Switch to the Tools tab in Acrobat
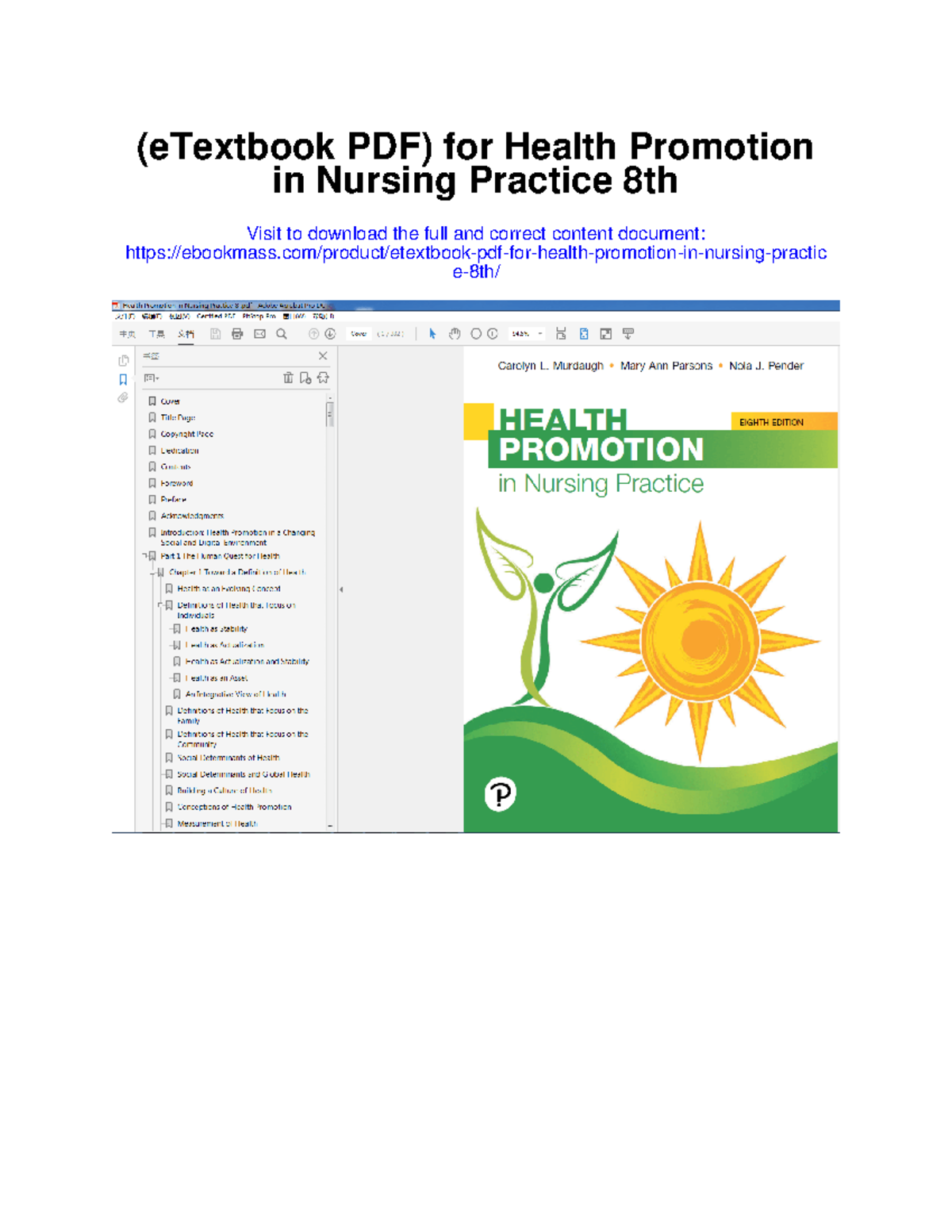The width and height of the screenshot is (952, 1232). click(157, 334)
